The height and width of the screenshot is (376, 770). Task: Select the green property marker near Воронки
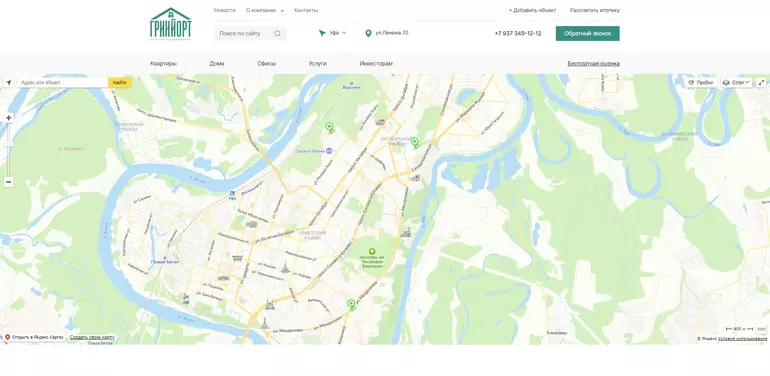[330, 128]
